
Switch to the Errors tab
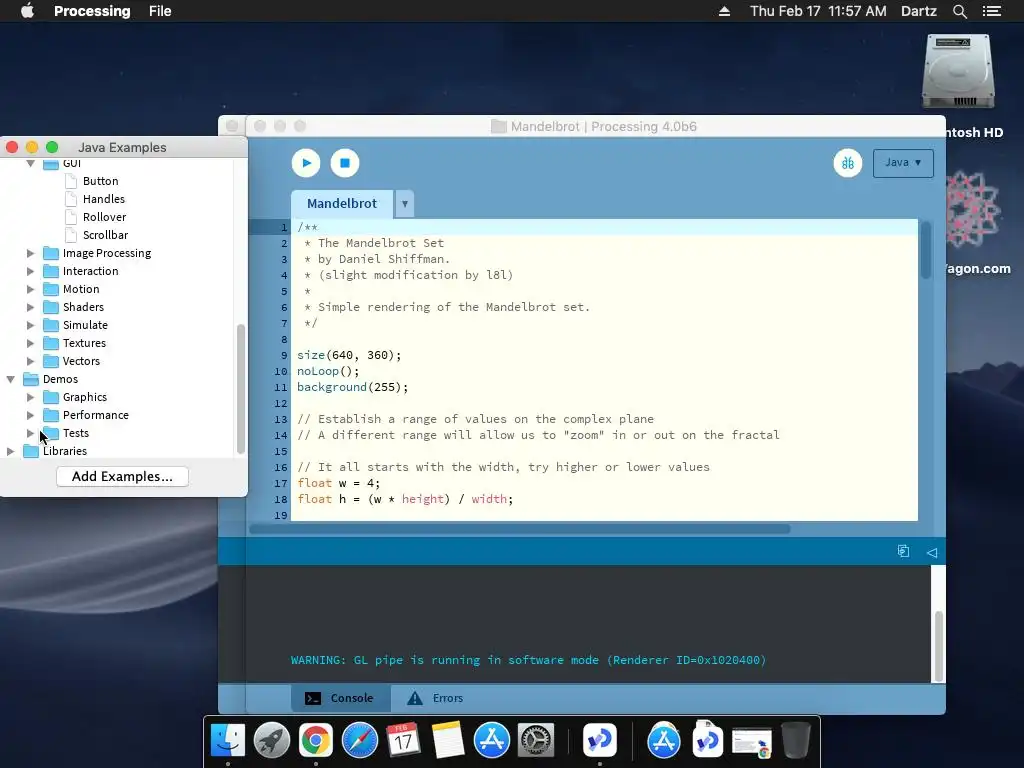(436, 698)
